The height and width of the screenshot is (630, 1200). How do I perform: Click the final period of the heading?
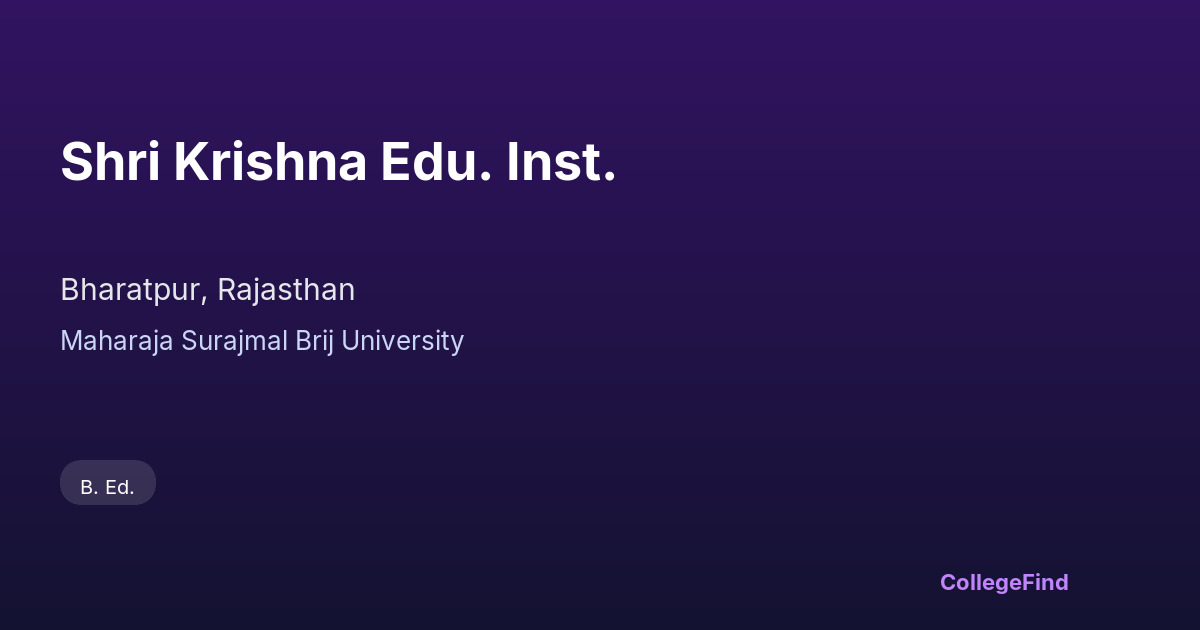[x=609, y=178]
